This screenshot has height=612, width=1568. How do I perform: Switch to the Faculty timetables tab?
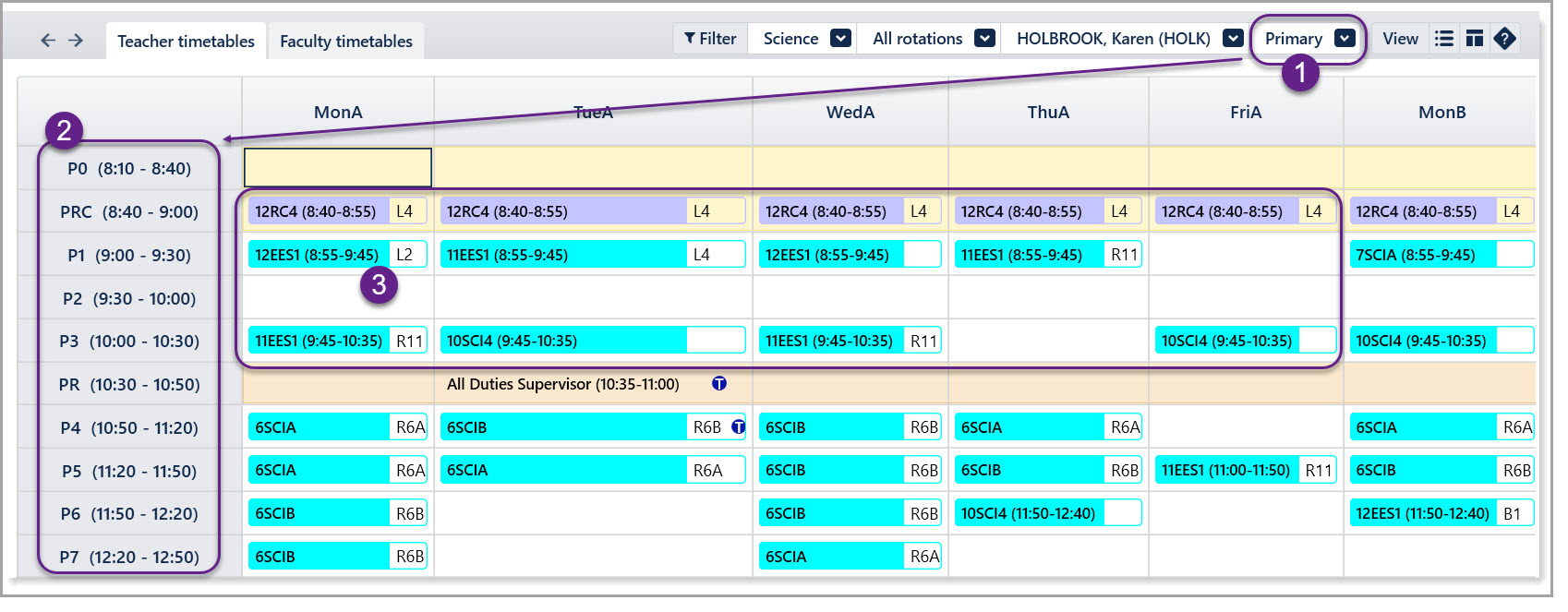click(346, 42)
